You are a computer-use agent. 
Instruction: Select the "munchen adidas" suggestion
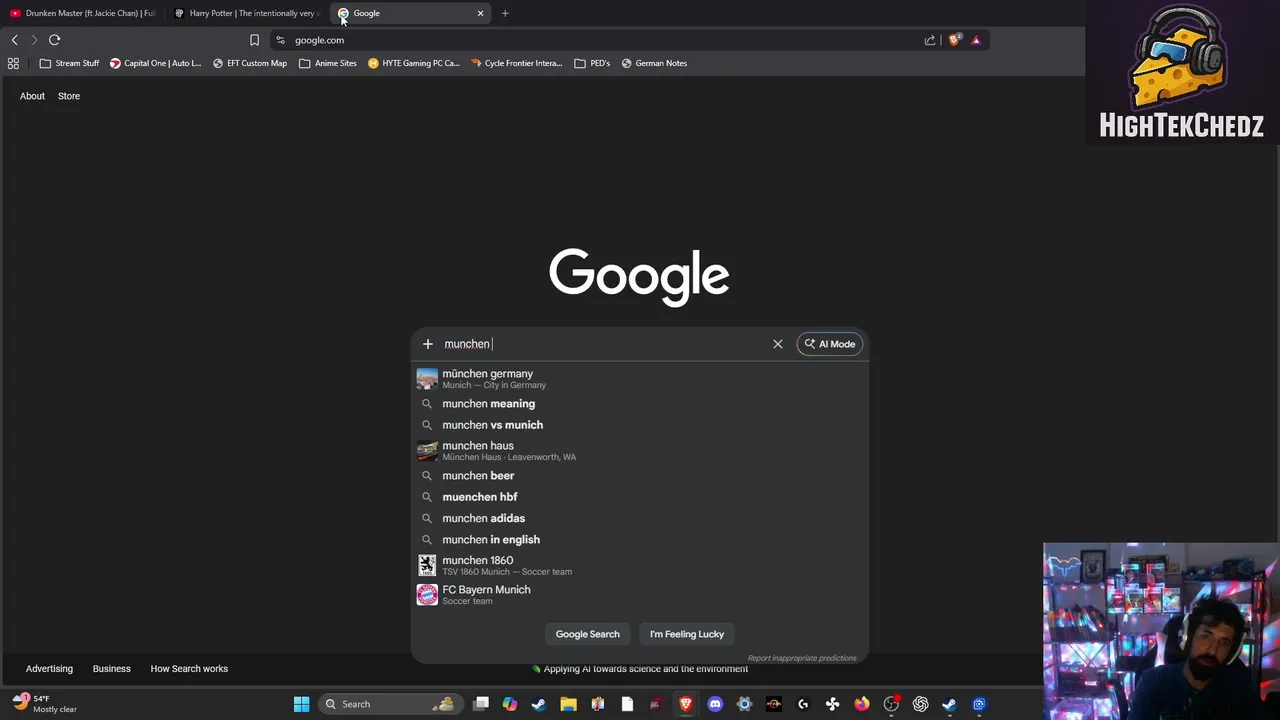point(640,518)
